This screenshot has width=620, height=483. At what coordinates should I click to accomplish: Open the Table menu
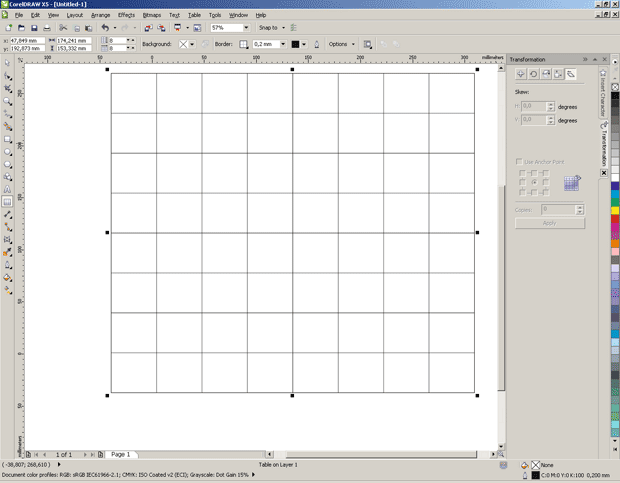tap(194, 15)
